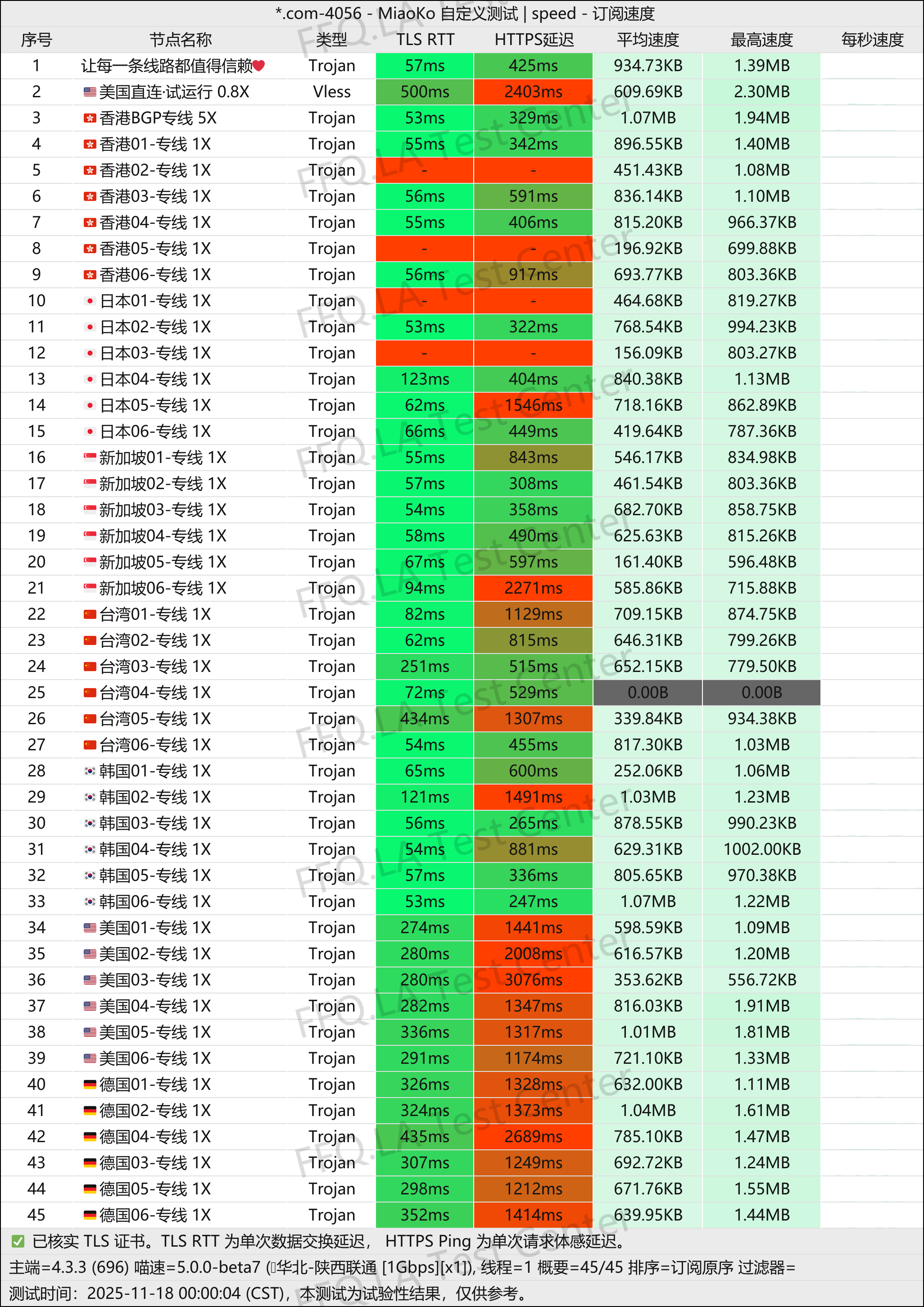This screenshot has width=924, height=1307.
Task: Click the 每秒速度 column header
Action: coord(872,40)
